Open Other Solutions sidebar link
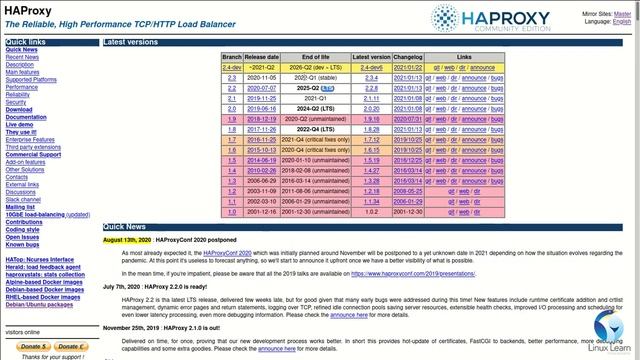The image size is (640, 360). tap(24, 169)
